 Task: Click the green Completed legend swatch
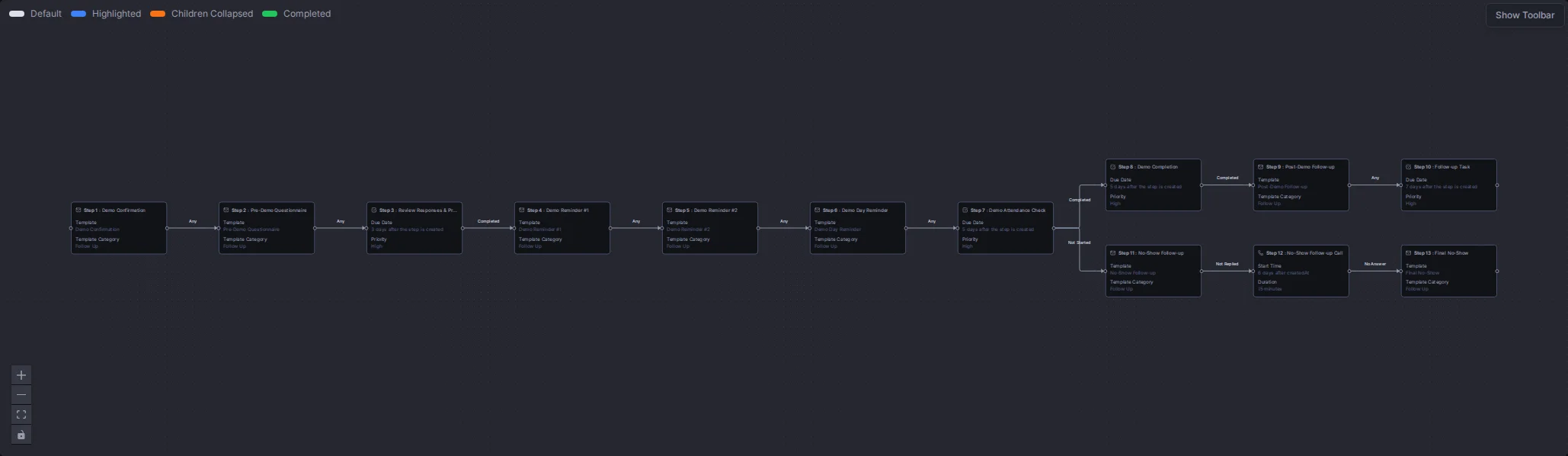[x=270, y=14]
